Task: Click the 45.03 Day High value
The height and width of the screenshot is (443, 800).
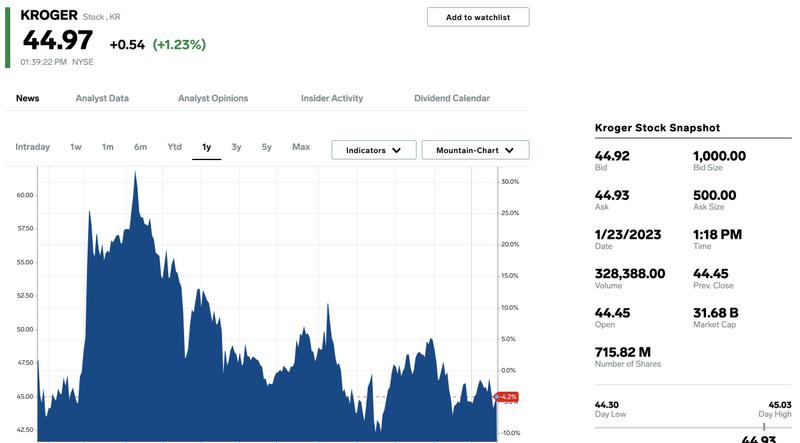Action: 780,405
